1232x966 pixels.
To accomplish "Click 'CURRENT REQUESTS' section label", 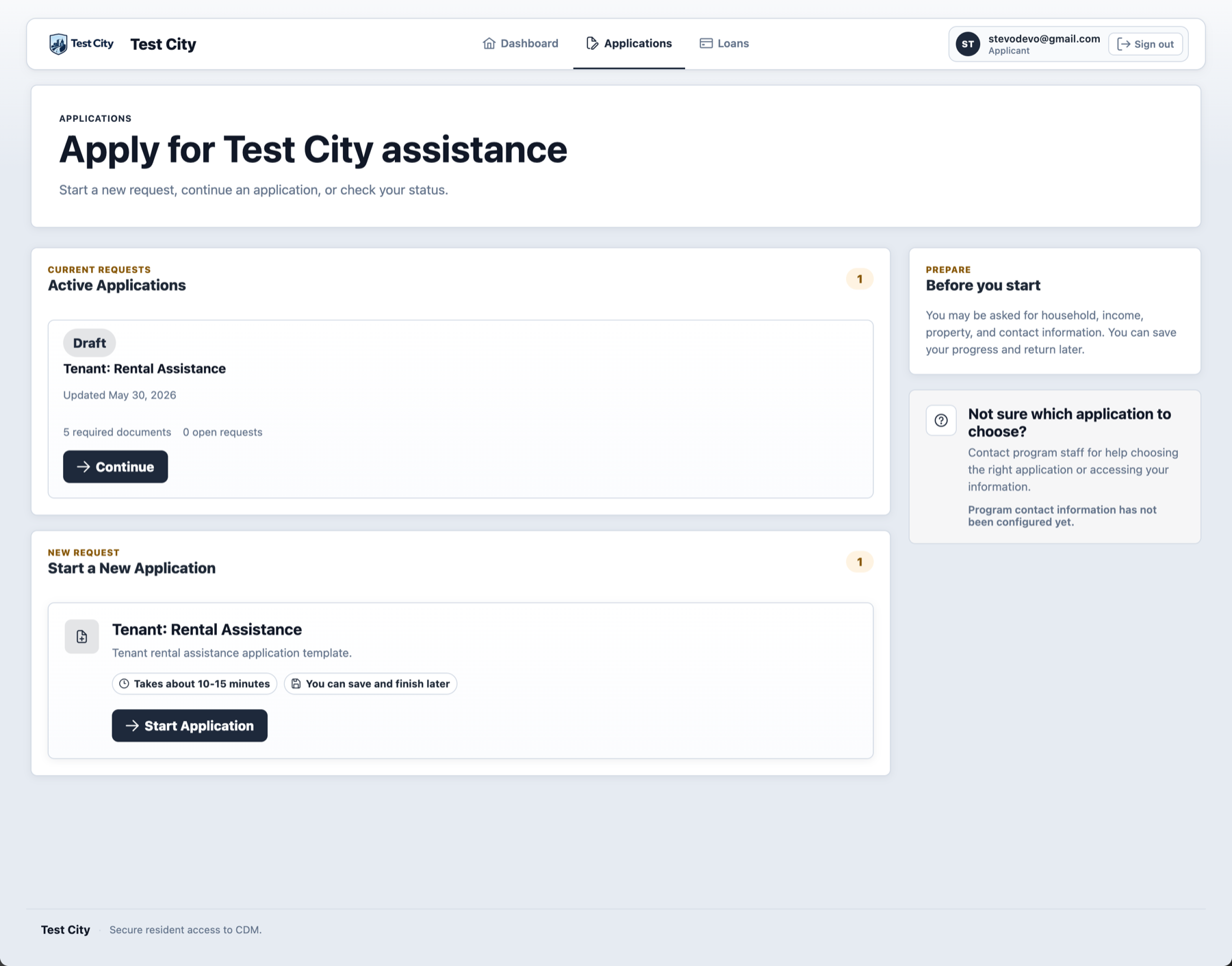I will (99, 270).
